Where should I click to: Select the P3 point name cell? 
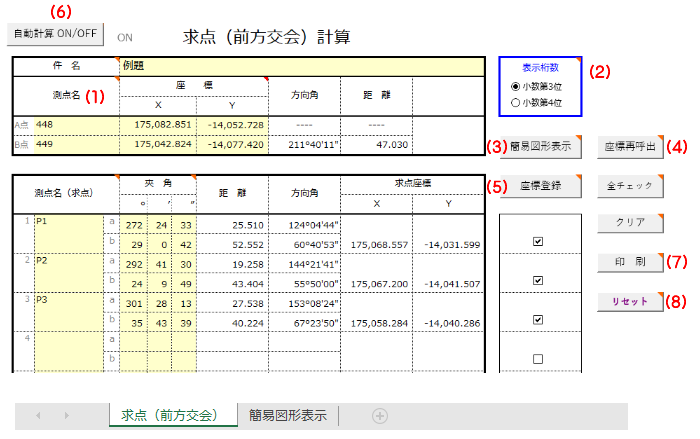click(69, 313)
